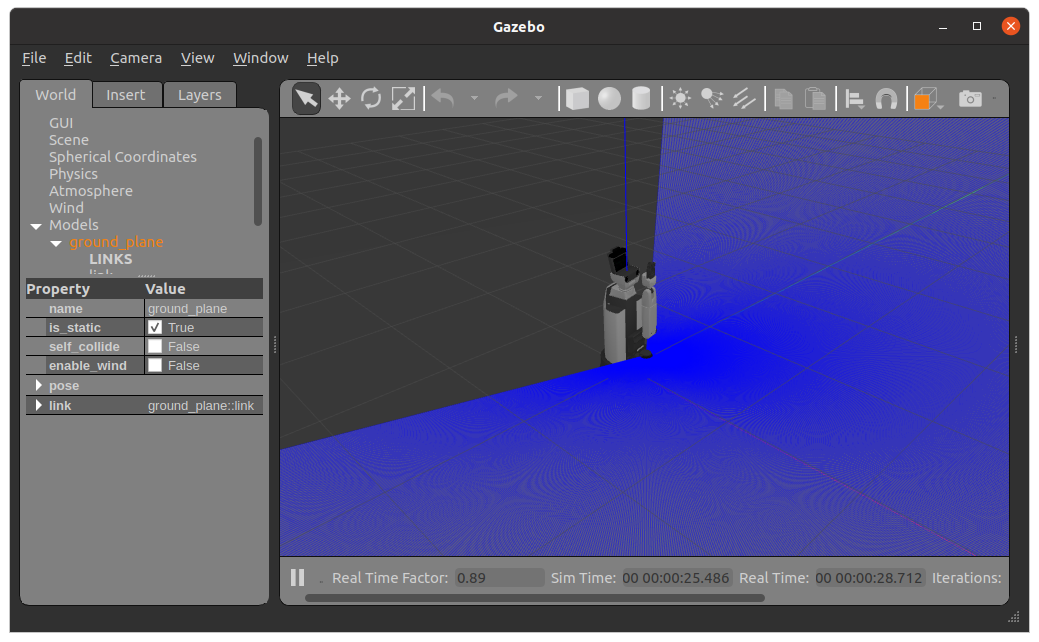Select the Scale mode tool
This screenshot has height=642, width=1039.
(403, 98)
